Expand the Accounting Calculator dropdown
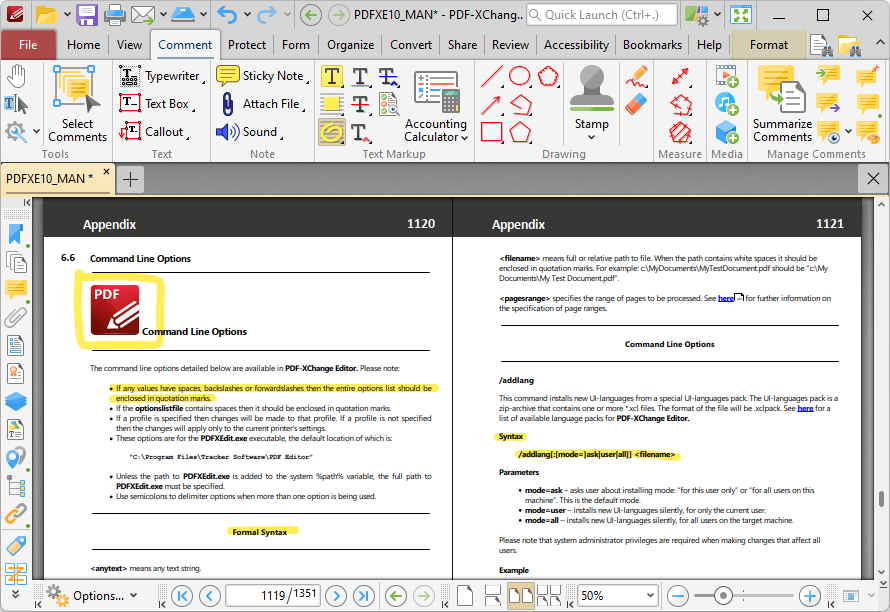Image resolution: width=890 pixels, height=612 pixels. (464, 137)
